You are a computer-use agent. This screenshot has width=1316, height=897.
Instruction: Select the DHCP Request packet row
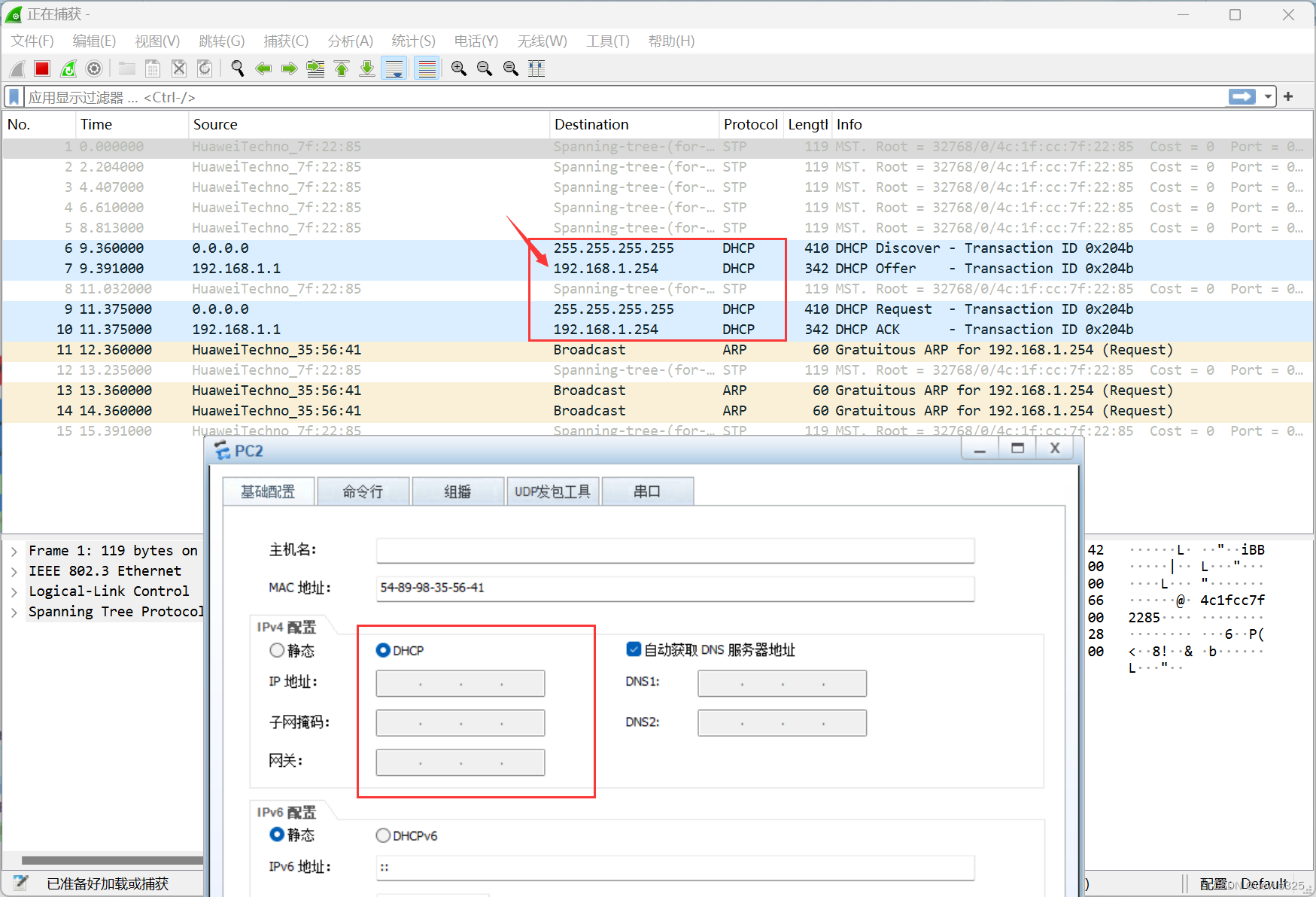[x=658, y=309]
